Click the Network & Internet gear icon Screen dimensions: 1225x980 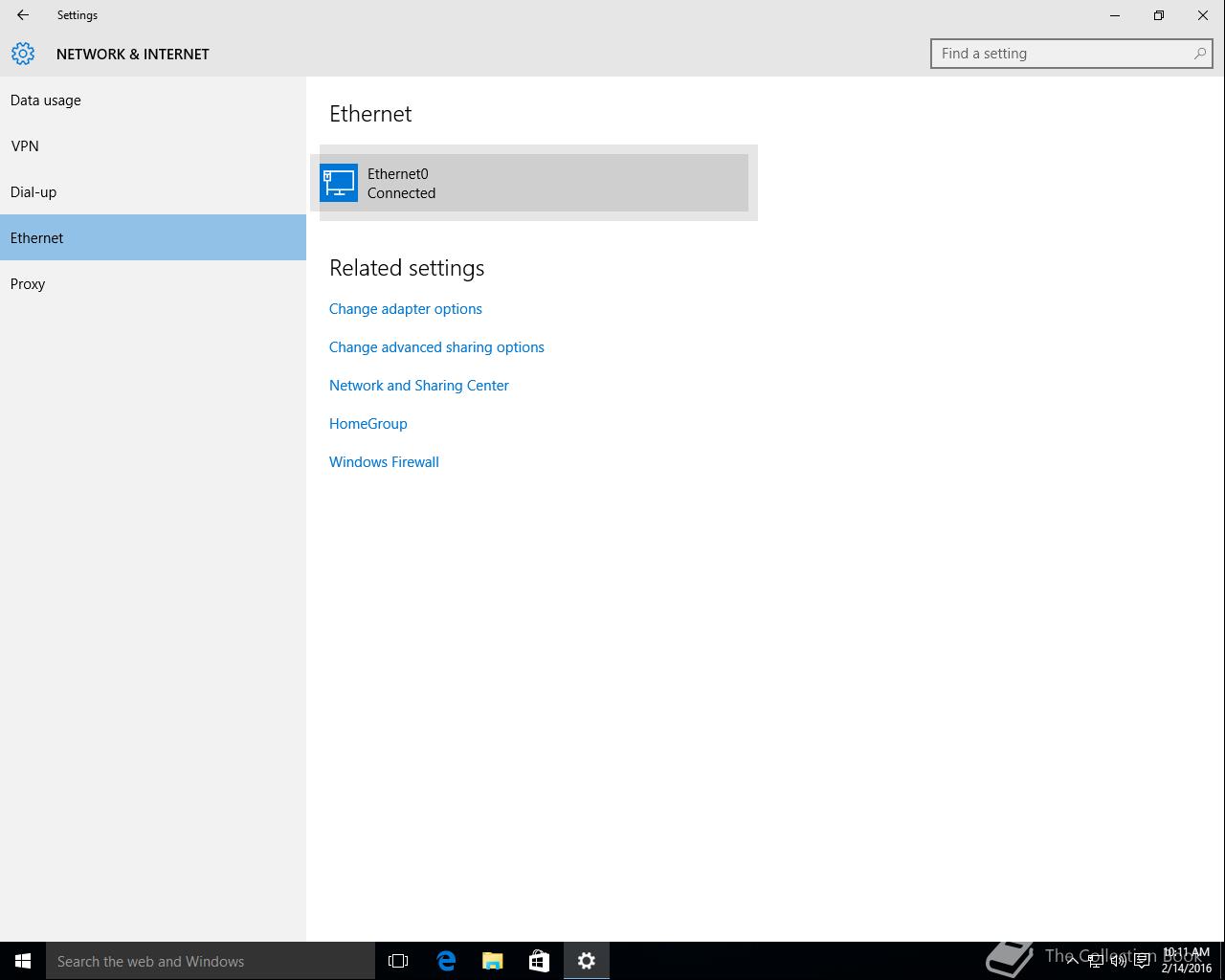pyautogui.click(x=23, y=54)
